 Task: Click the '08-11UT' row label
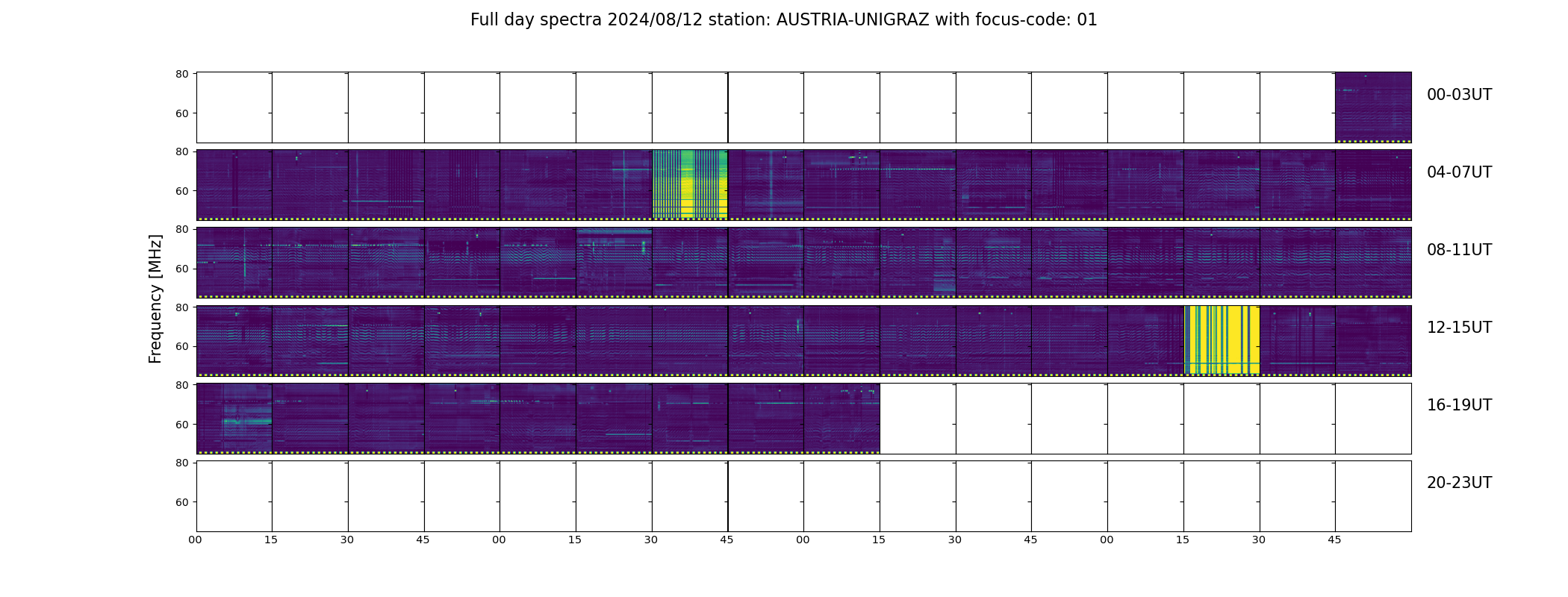(x=1459, y=250)
